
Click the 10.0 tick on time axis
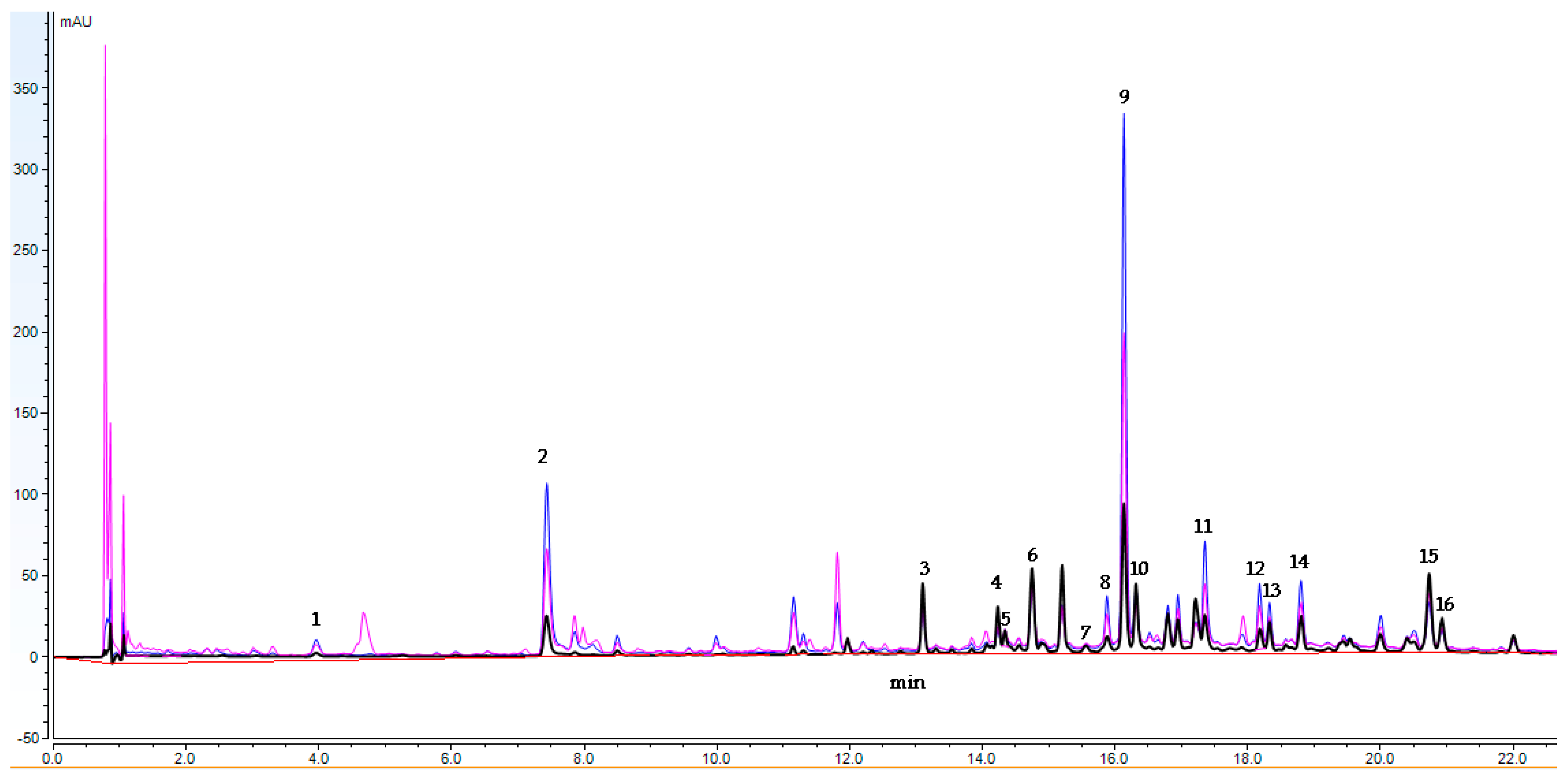(716, 759)
